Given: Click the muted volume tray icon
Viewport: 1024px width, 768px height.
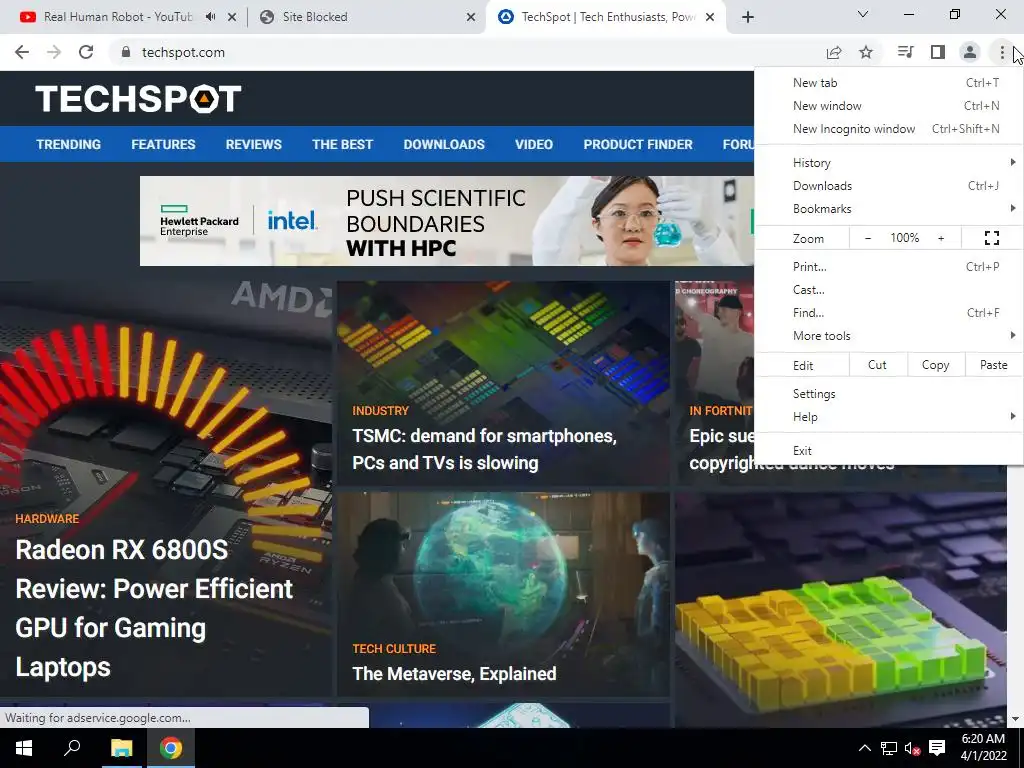Looking at the screenshot, I should [912, 748].
